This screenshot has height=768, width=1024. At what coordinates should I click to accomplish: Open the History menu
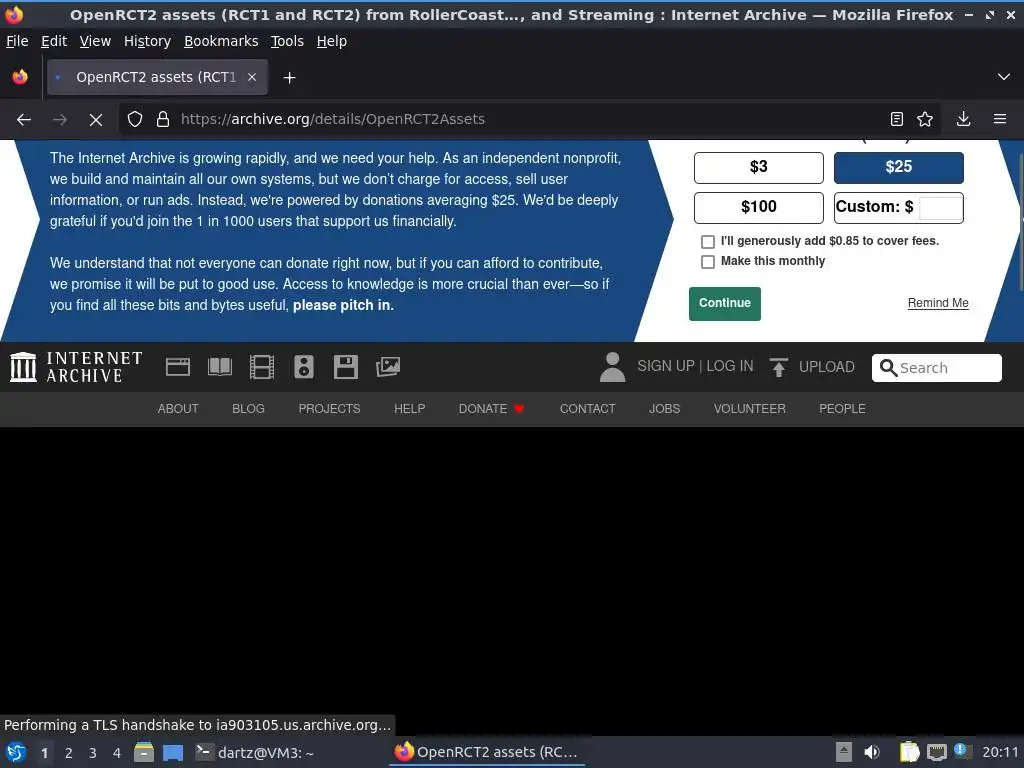coord(148,41)
